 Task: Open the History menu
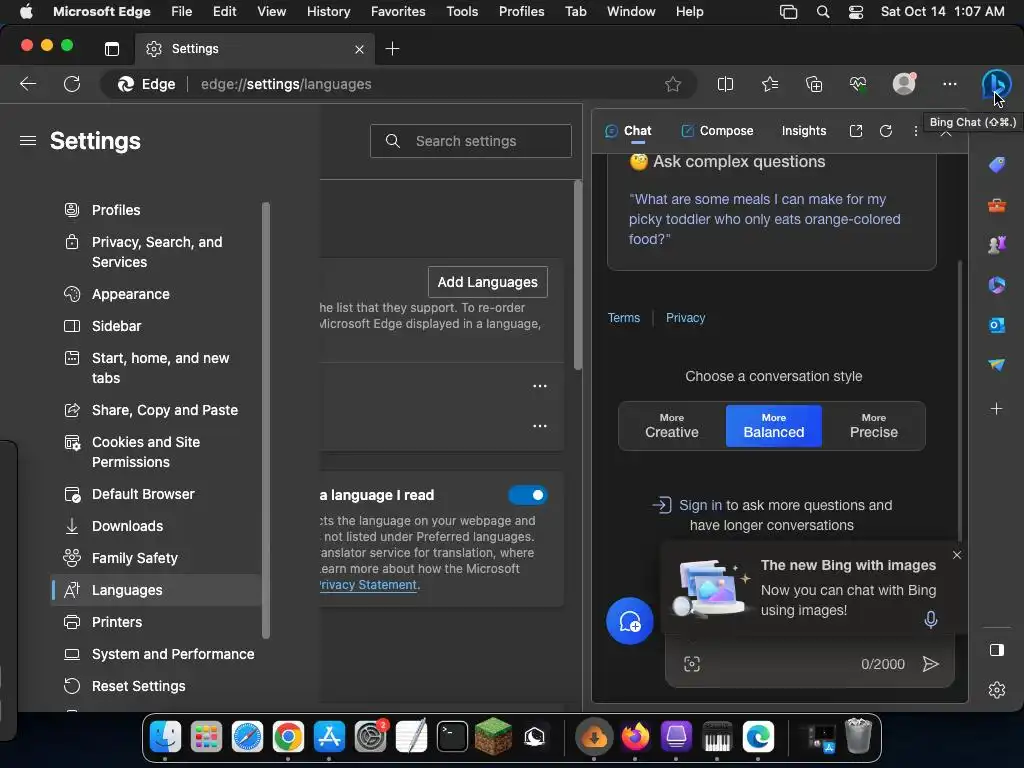click(x=328, y=12)
